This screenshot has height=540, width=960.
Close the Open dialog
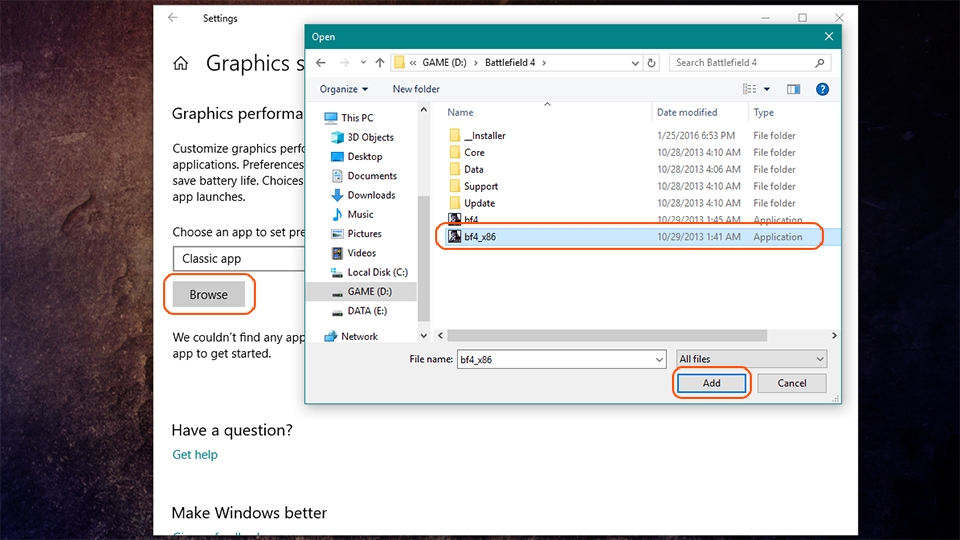(x=828, y=37)
